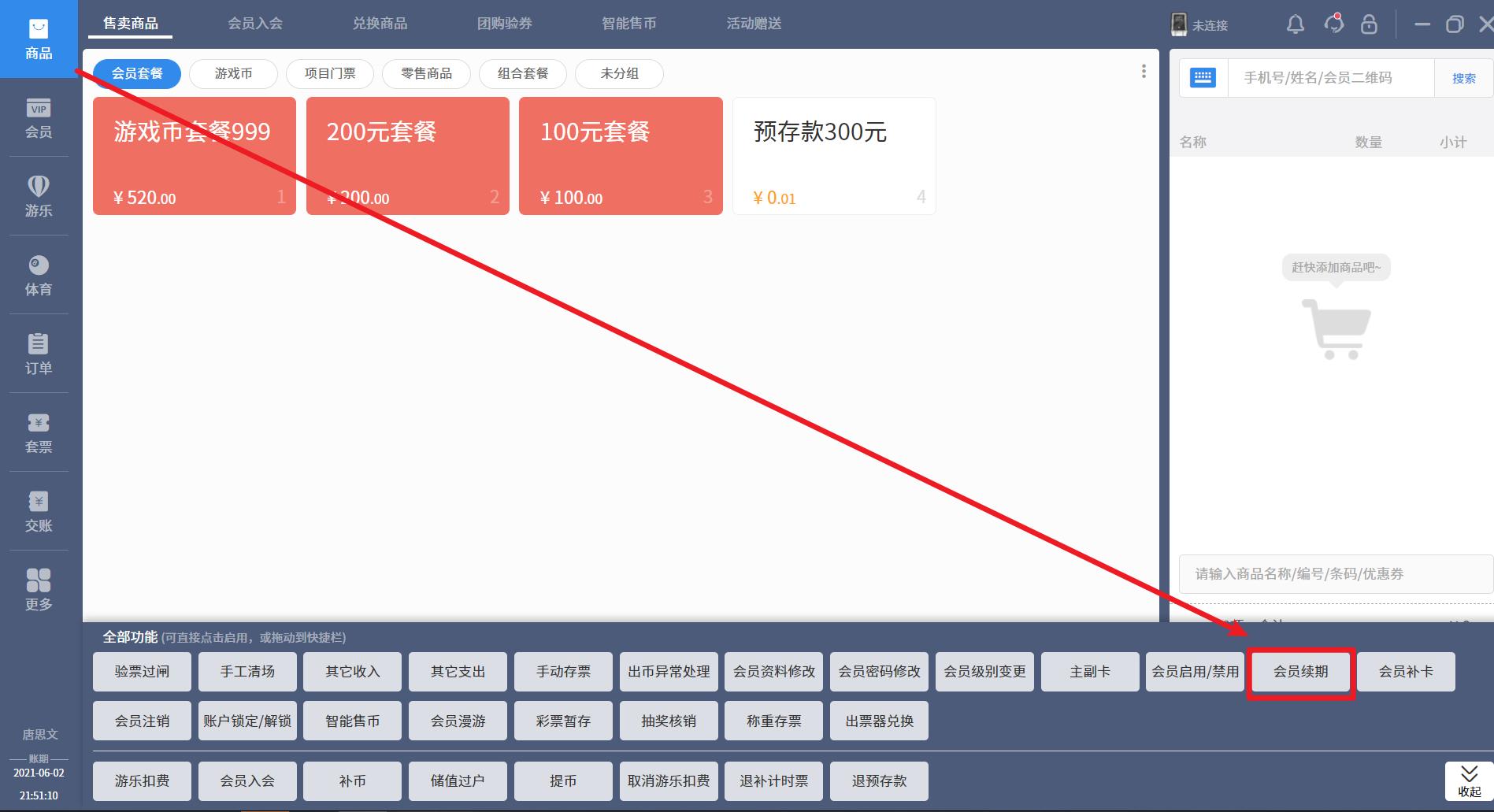1494x812 pixels.
Task: Select the 项目门票 category filter
Action: click(x=330, y=73)
